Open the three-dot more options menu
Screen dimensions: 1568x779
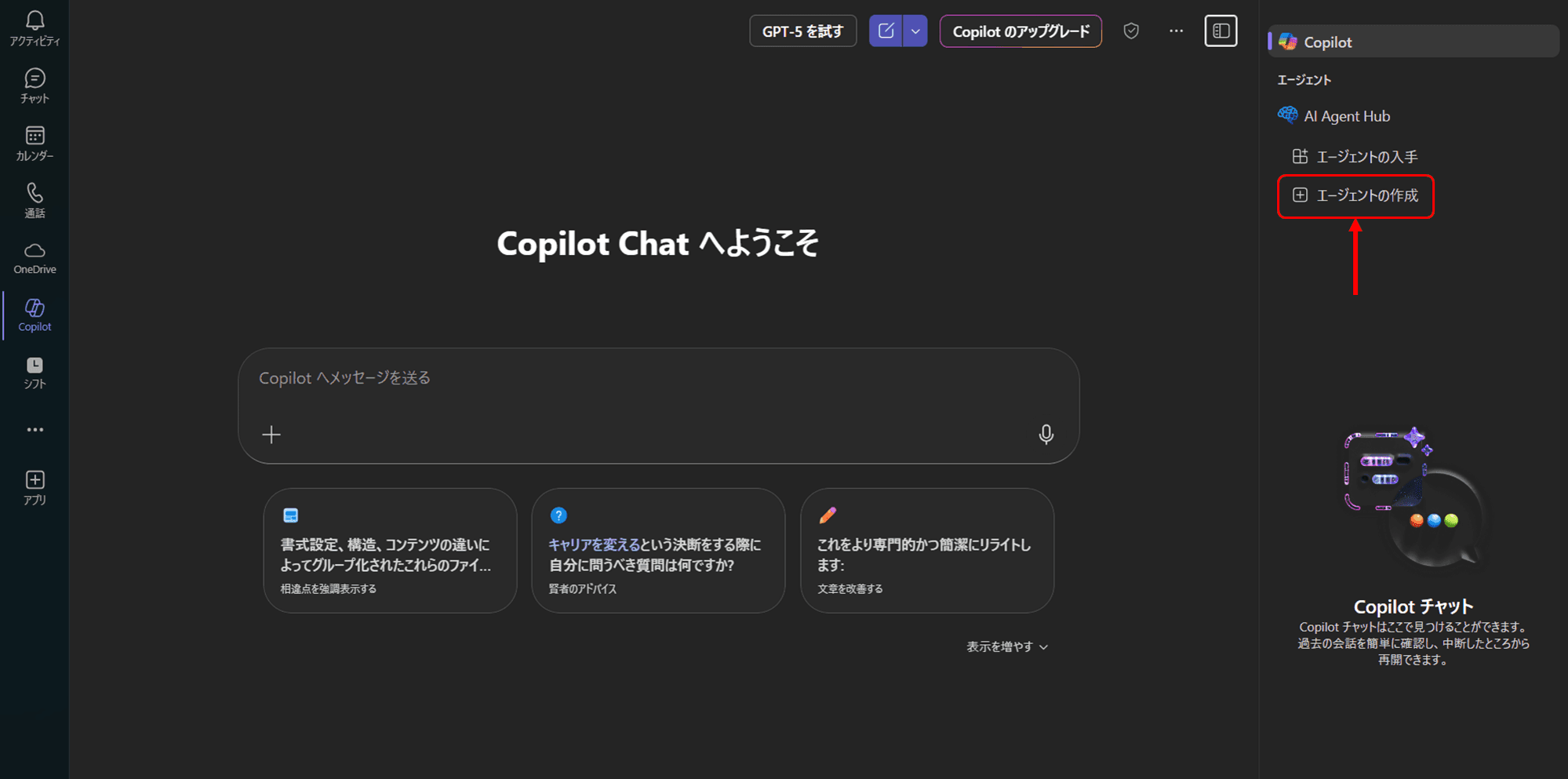(1176, 31)
